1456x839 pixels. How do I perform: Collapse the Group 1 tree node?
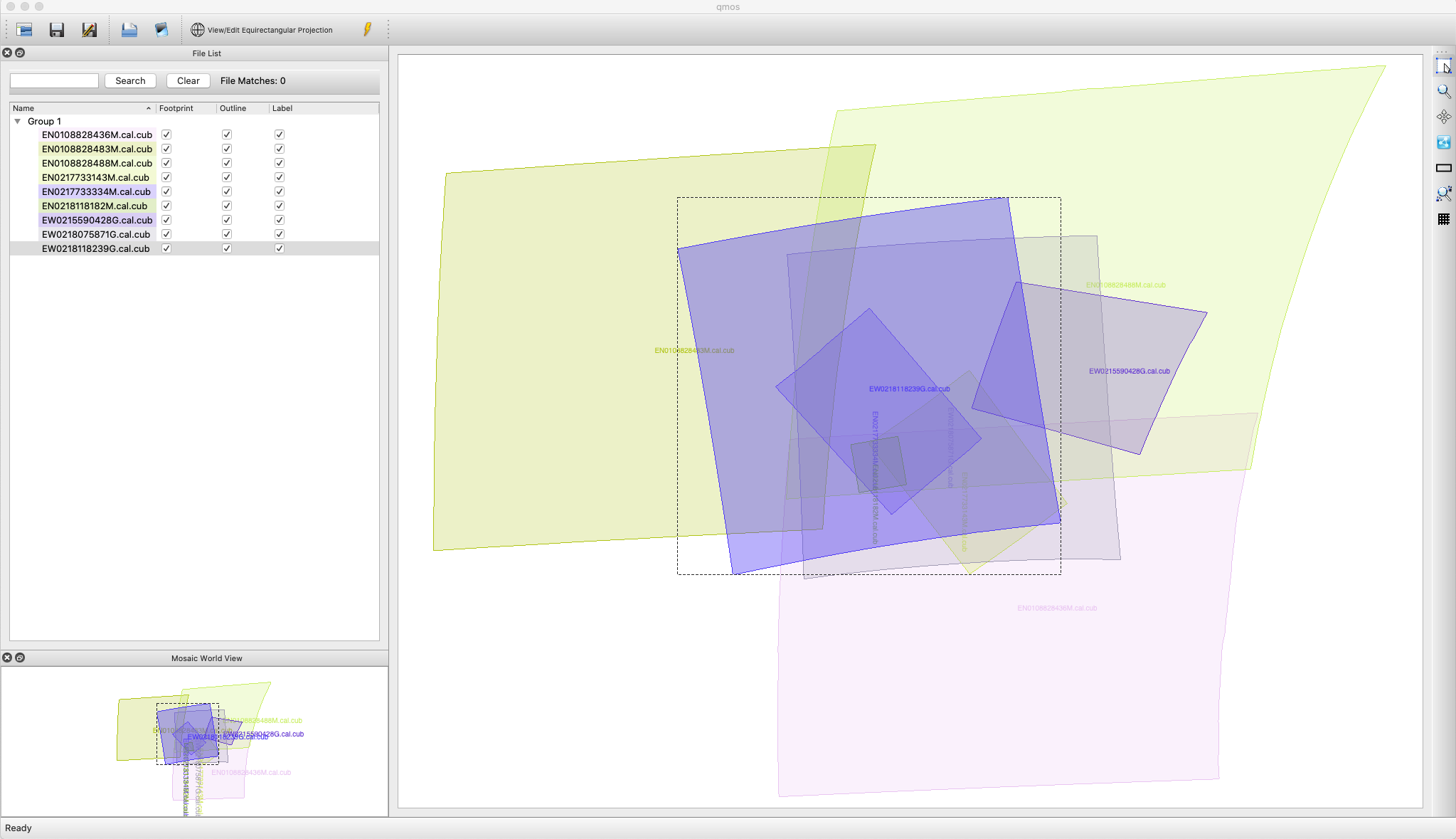tap(18, 122)
